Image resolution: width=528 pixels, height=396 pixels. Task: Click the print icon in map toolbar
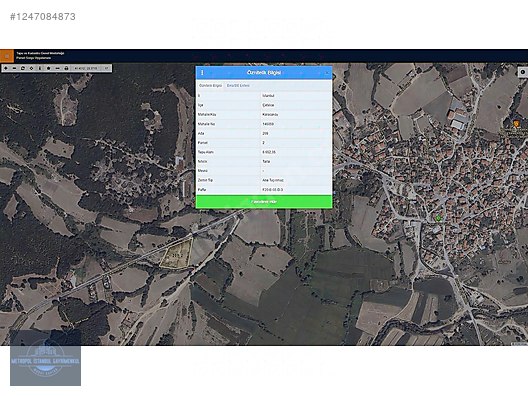point(66,68)
